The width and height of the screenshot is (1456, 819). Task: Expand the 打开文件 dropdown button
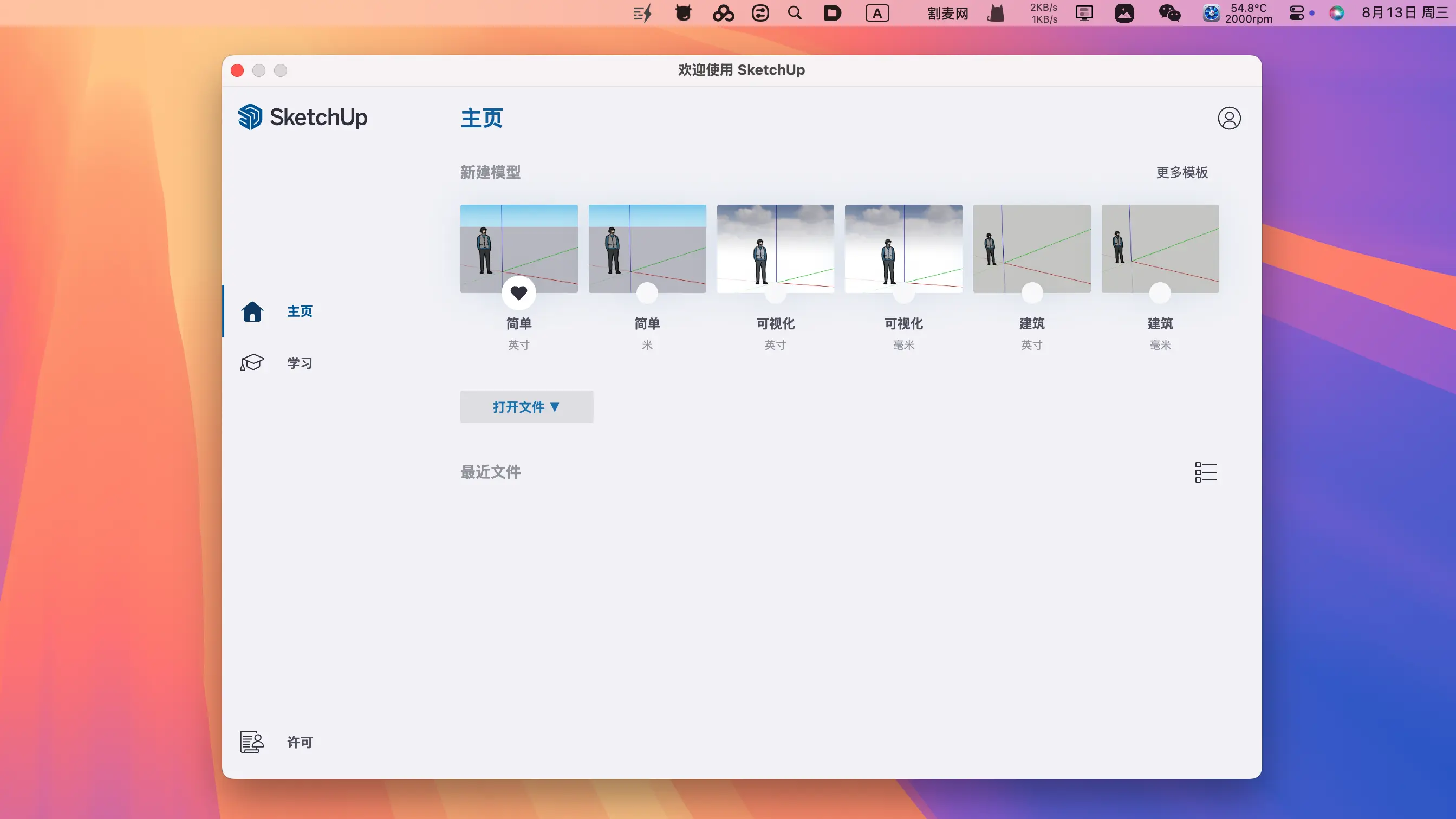pyautogui.click(x=526, y=407)
